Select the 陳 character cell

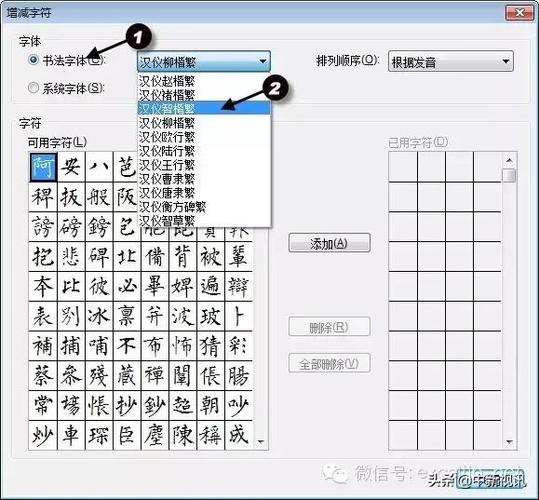(183, 435)
